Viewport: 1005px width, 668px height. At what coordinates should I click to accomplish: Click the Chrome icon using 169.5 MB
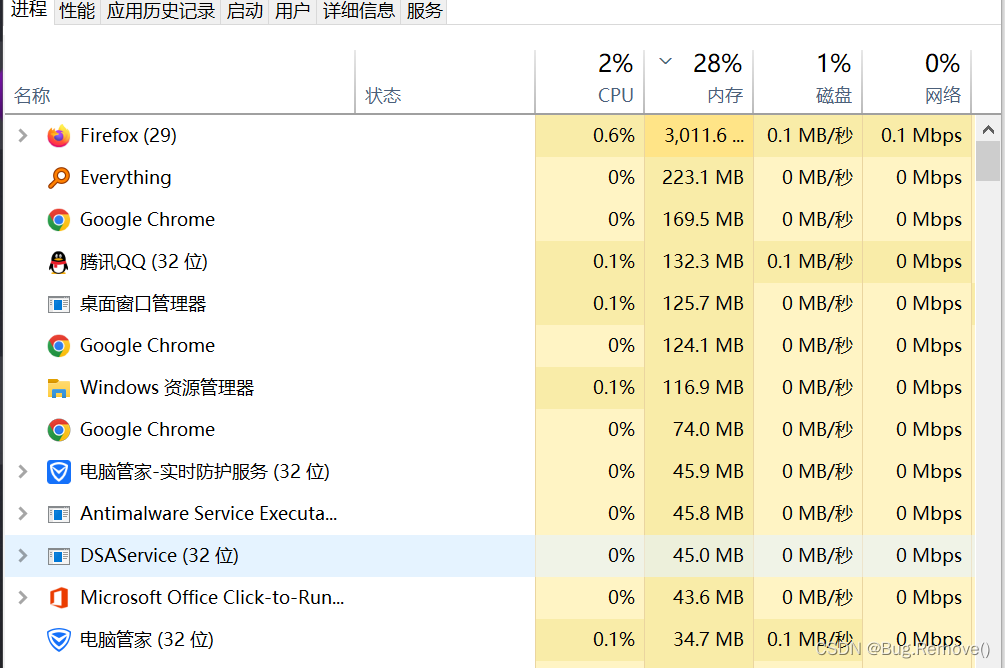coord(58,220)
